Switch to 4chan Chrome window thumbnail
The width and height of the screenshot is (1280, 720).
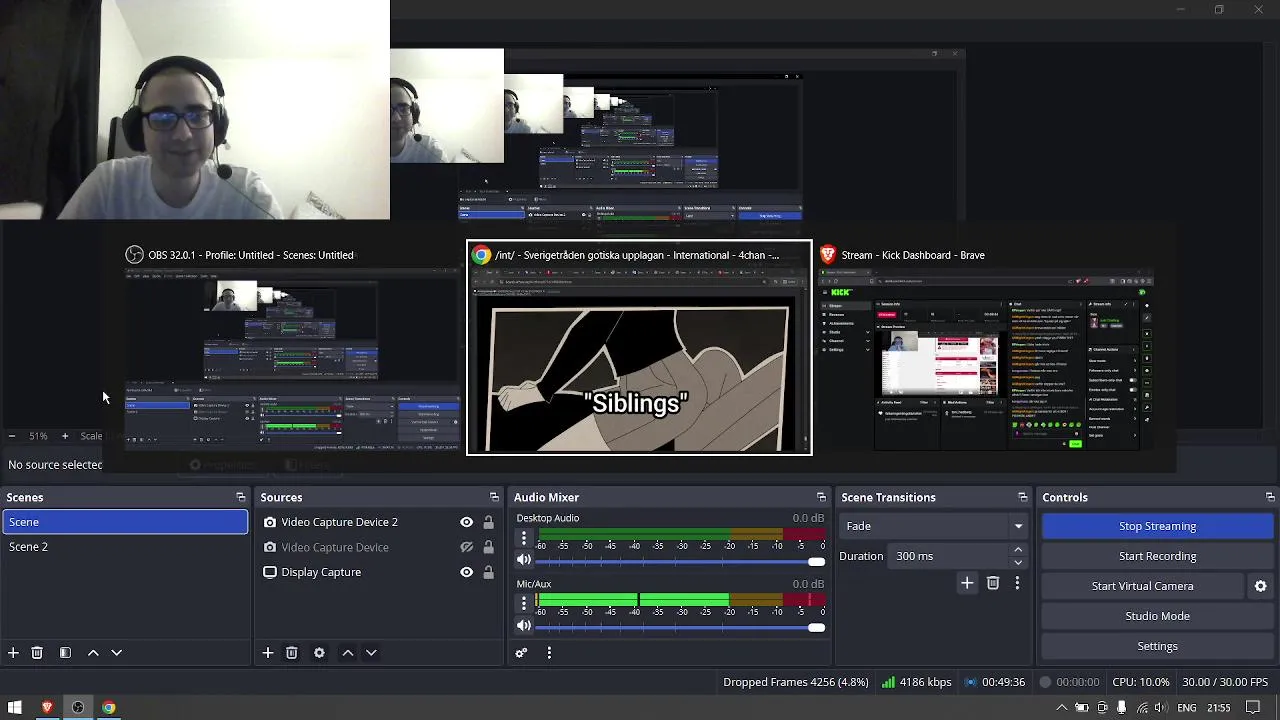click(x=639, y=348)
